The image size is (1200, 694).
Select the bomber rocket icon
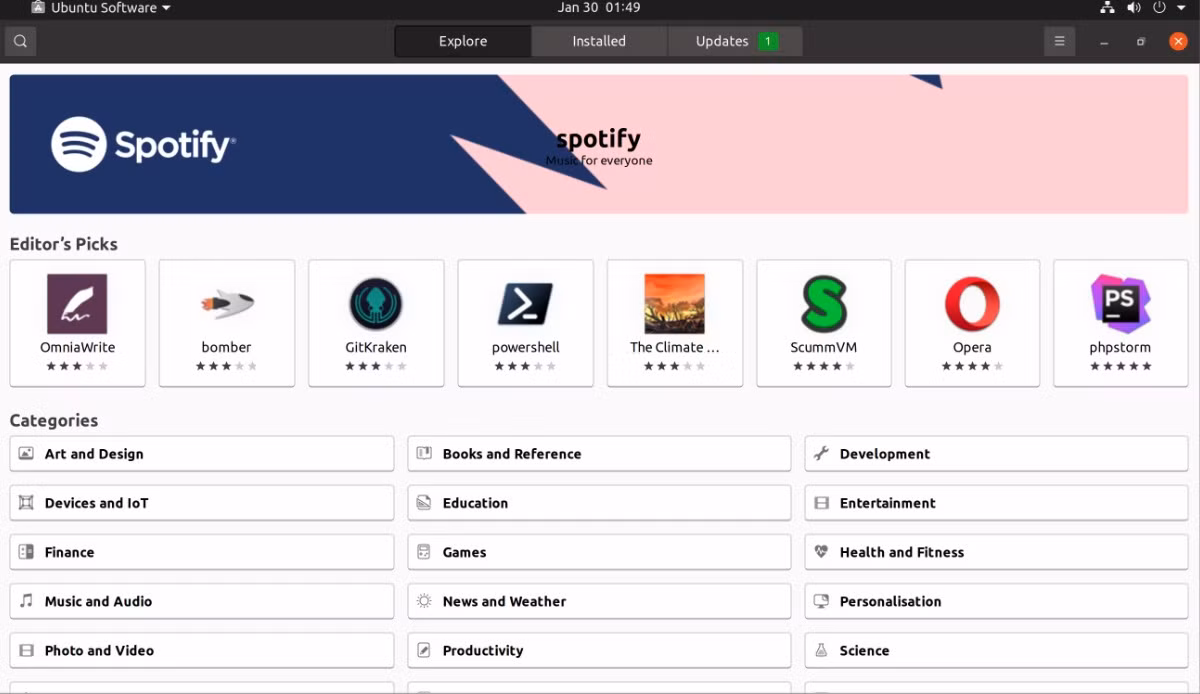226,304
